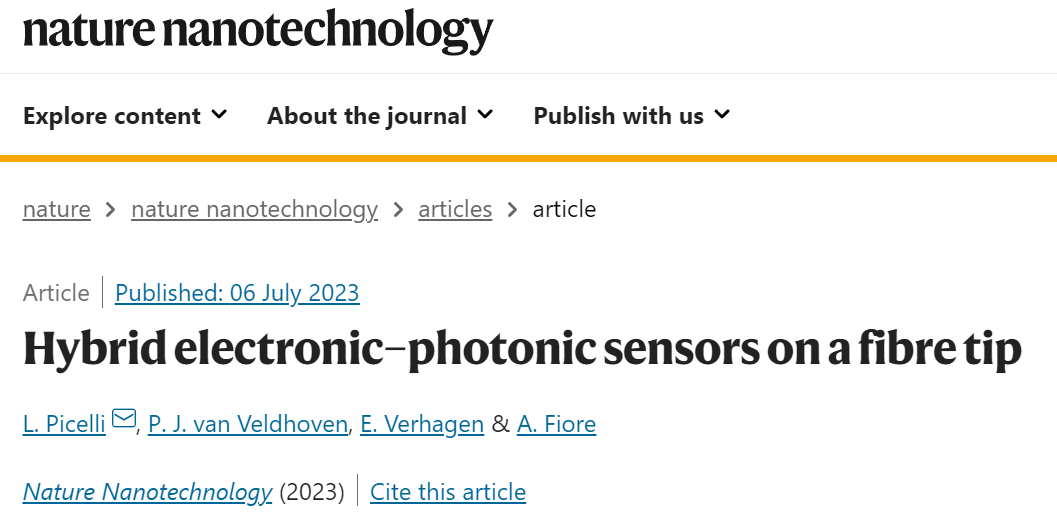The image size is (1057, 531).
Task: Click the Hybrid electronic–photonic sensors article title
Action: pos(522,349)
